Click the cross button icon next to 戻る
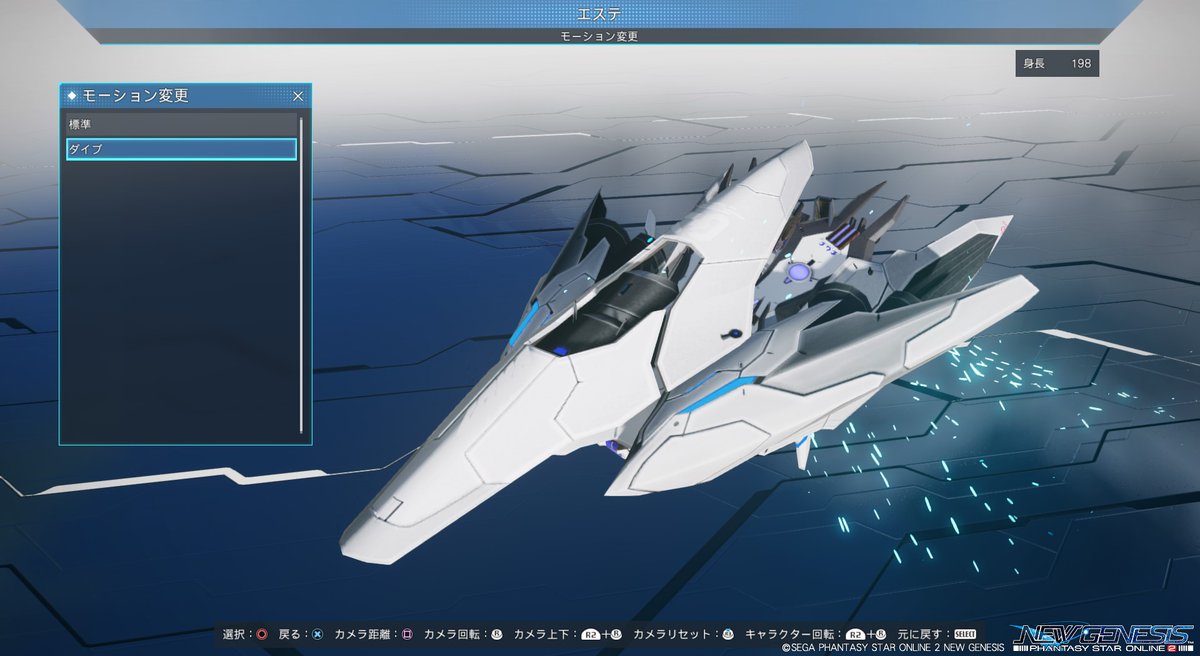The width and height of the screenshot is (1200, 656). pyautogui.click(x=317, y=634)
